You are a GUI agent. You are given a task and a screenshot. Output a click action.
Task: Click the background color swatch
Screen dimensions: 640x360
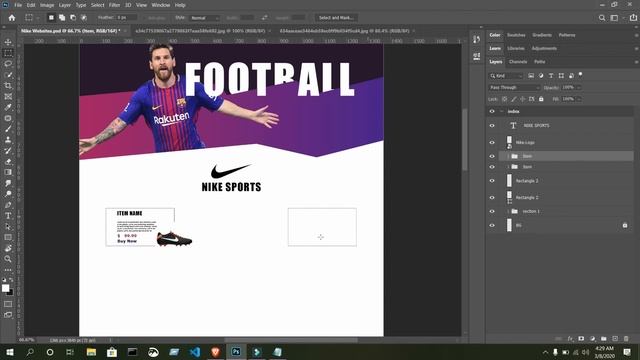pos(10,293)
